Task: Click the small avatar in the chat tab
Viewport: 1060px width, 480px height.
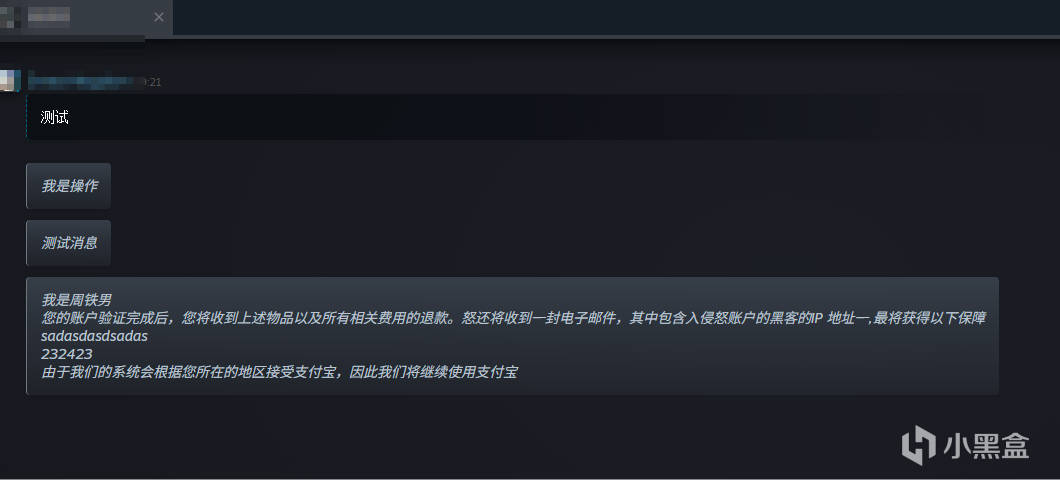Action: pos(7,17)
